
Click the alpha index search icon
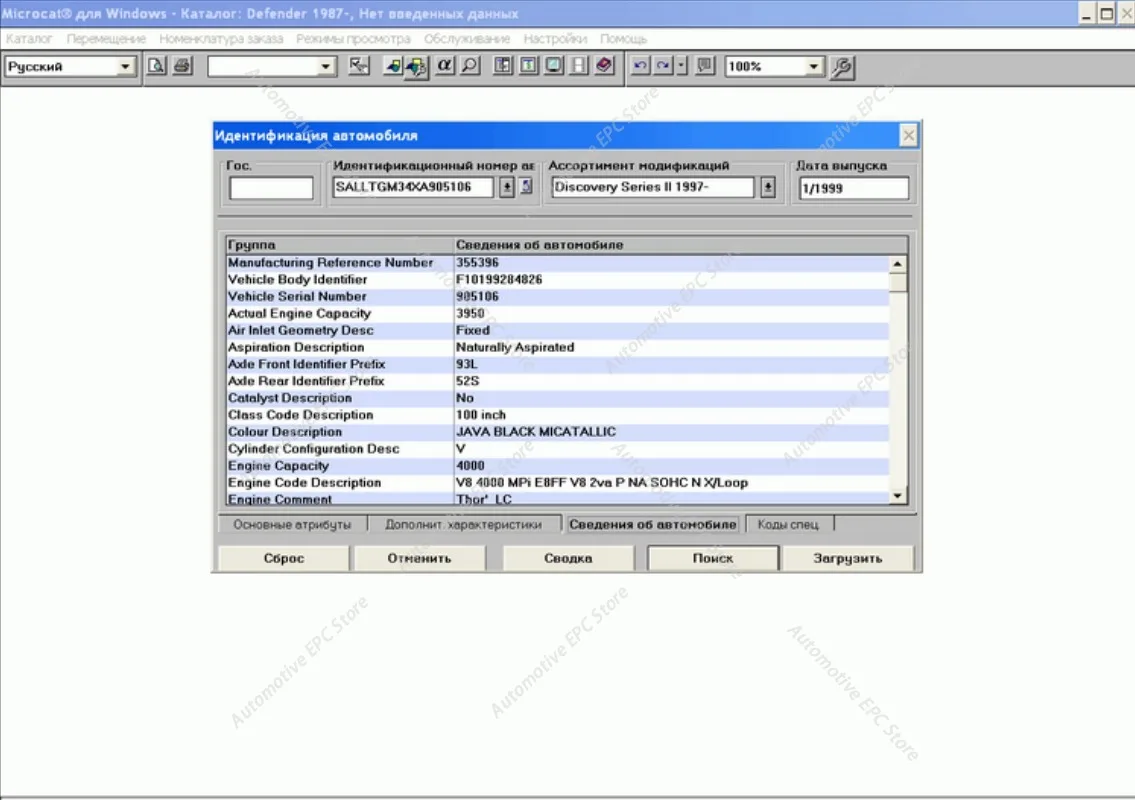pos(444,66)
